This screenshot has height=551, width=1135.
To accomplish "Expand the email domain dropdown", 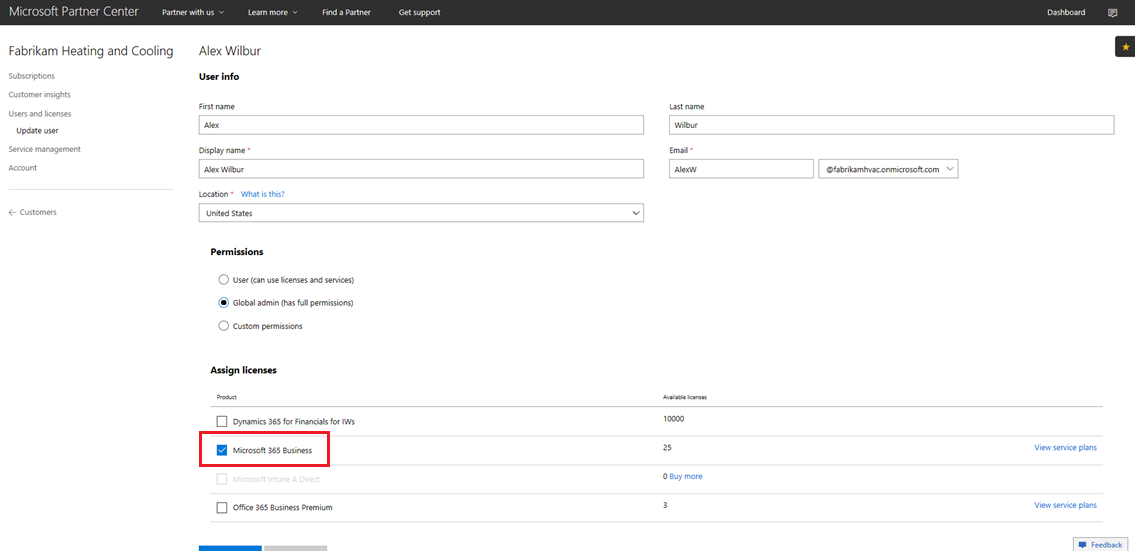I will (x=888, y=169).
